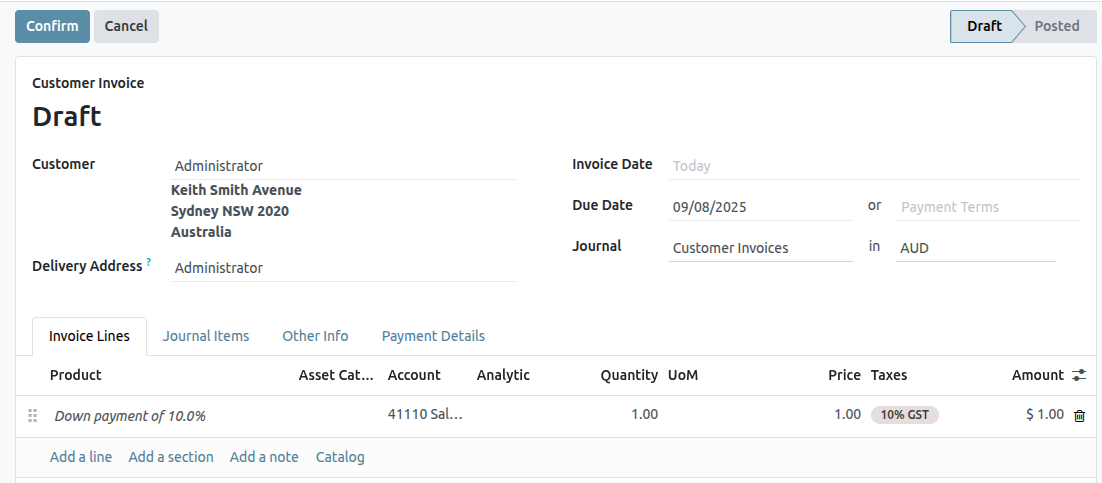Click the Delivery Address help tooltip
The height and width of the screenshot is (483, 1102).
[x=149, y=263]
